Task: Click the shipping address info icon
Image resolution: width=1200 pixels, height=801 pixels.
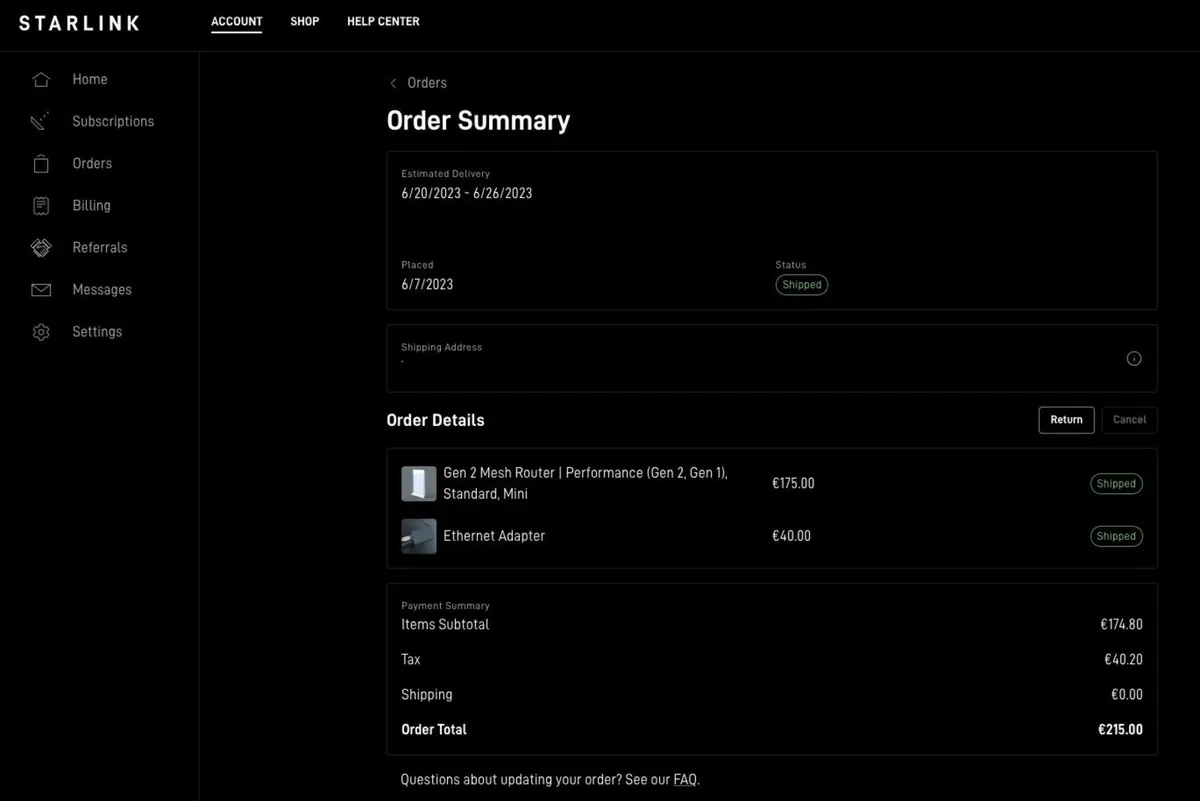Action: coord(1134,358)
